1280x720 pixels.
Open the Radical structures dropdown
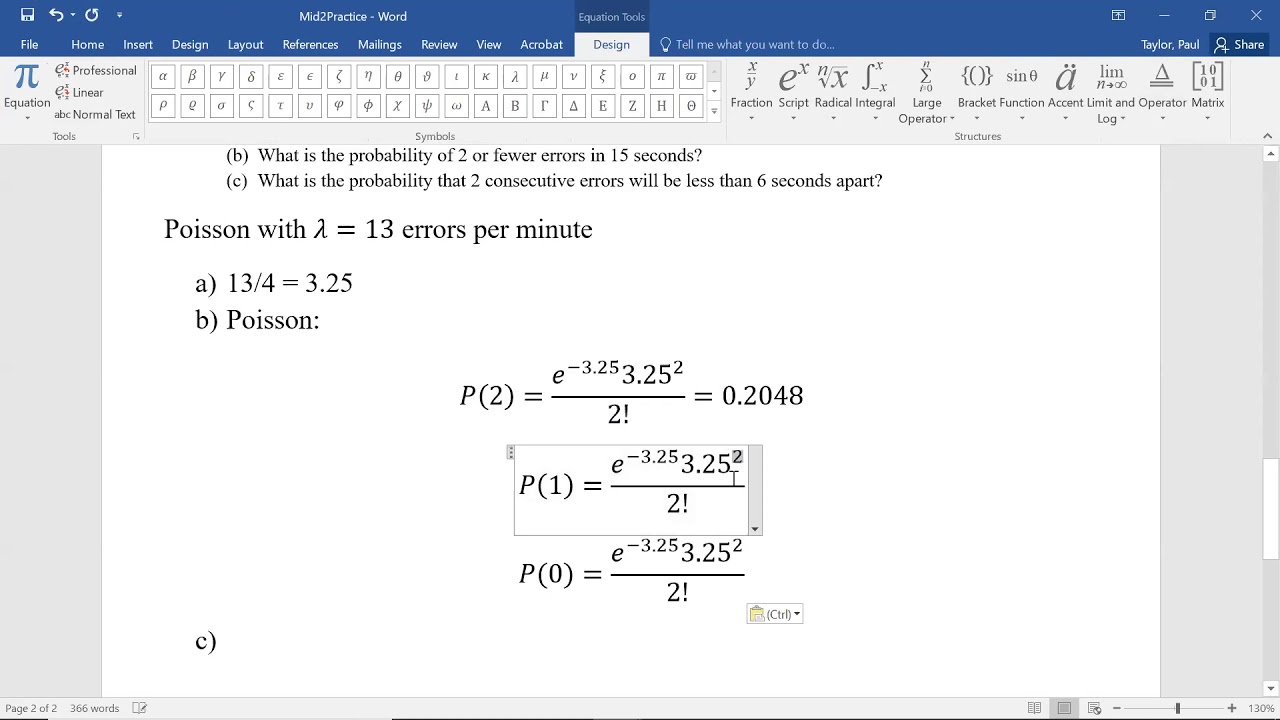(833, 92)
